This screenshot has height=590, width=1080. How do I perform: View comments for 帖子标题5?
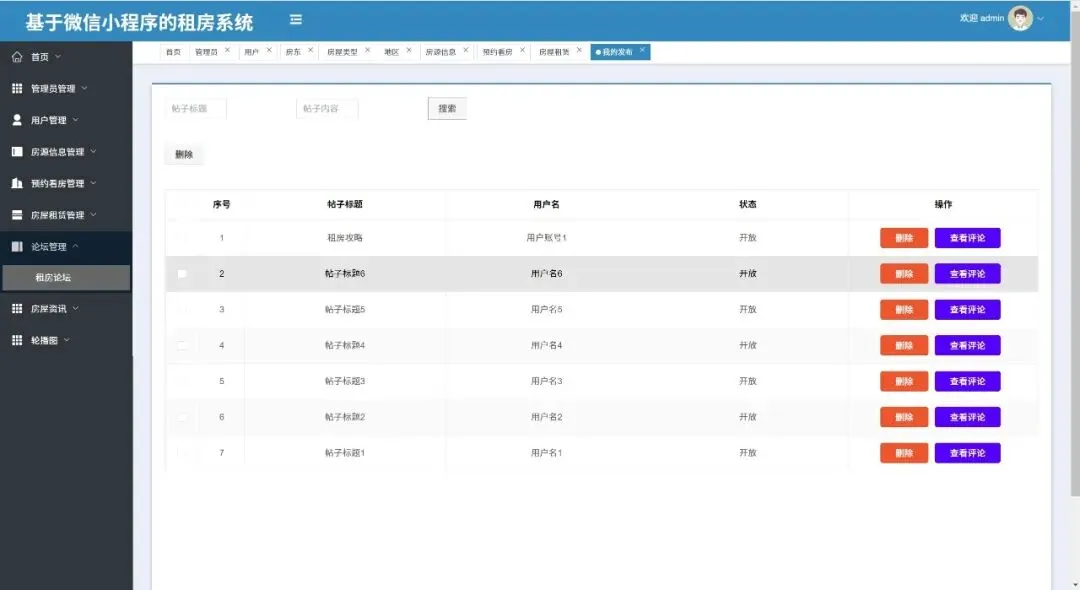pos(967,310)
